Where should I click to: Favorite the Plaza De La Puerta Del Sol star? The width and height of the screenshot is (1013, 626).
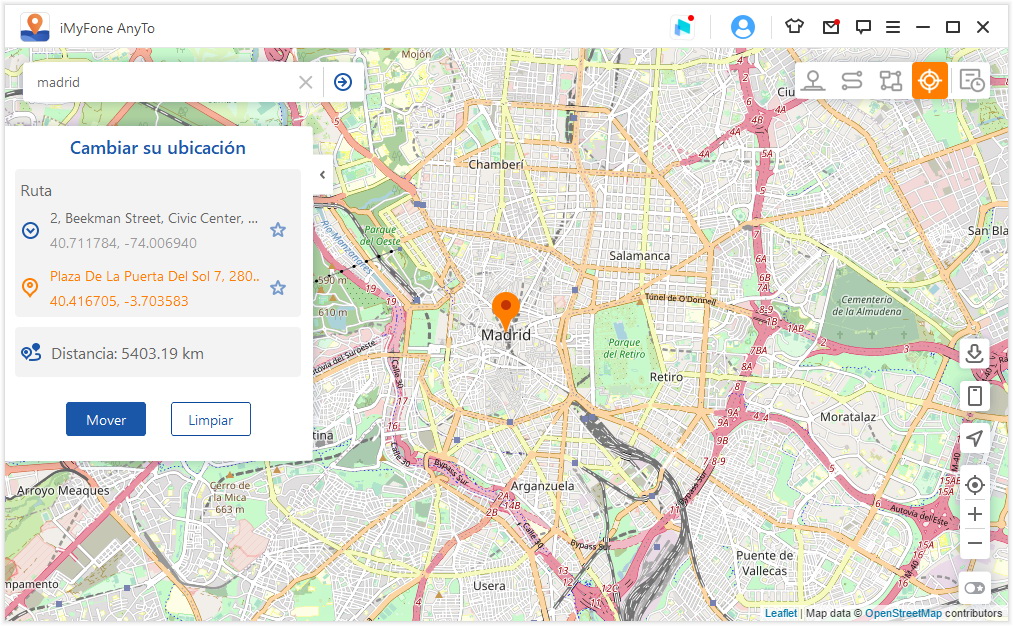click(278, 288)
